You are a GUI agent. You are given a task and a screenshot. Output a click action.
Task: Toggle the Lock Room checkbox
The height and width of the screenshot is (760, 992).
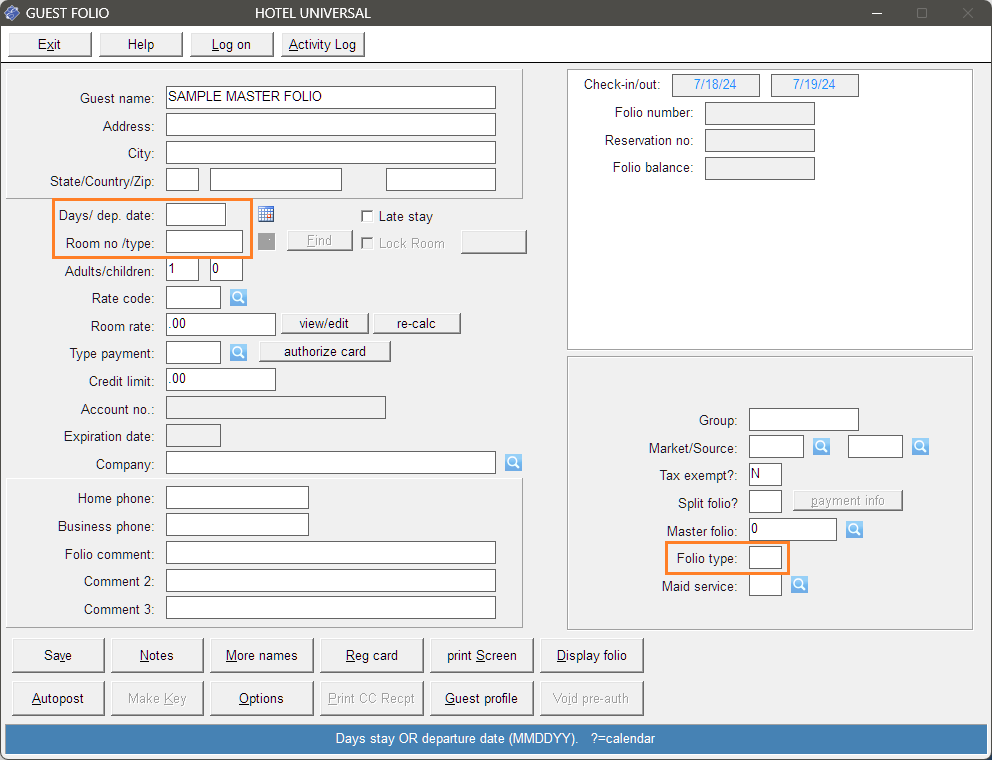(x=367, y=244)
